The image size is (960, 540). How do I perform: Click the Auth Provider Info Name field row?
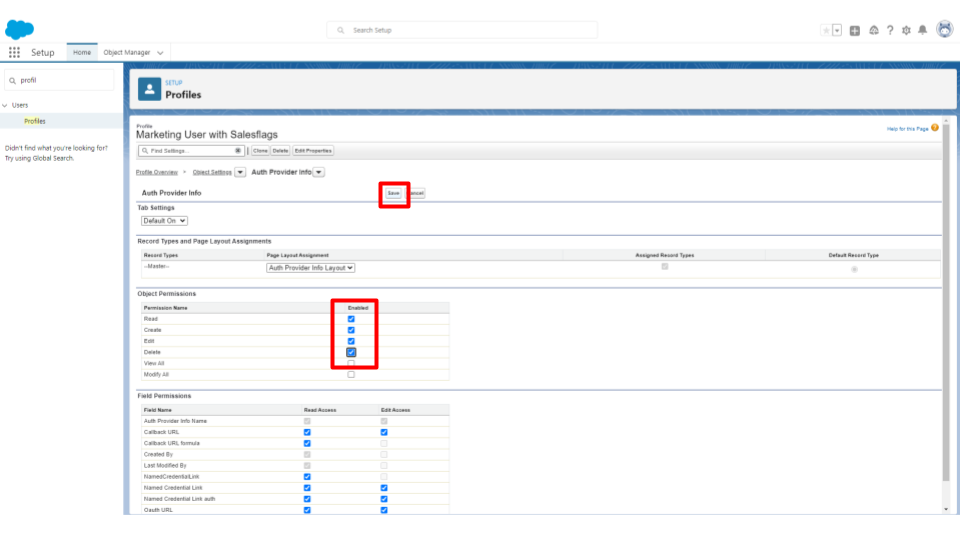pyautogui.click(x=295, y=421)
